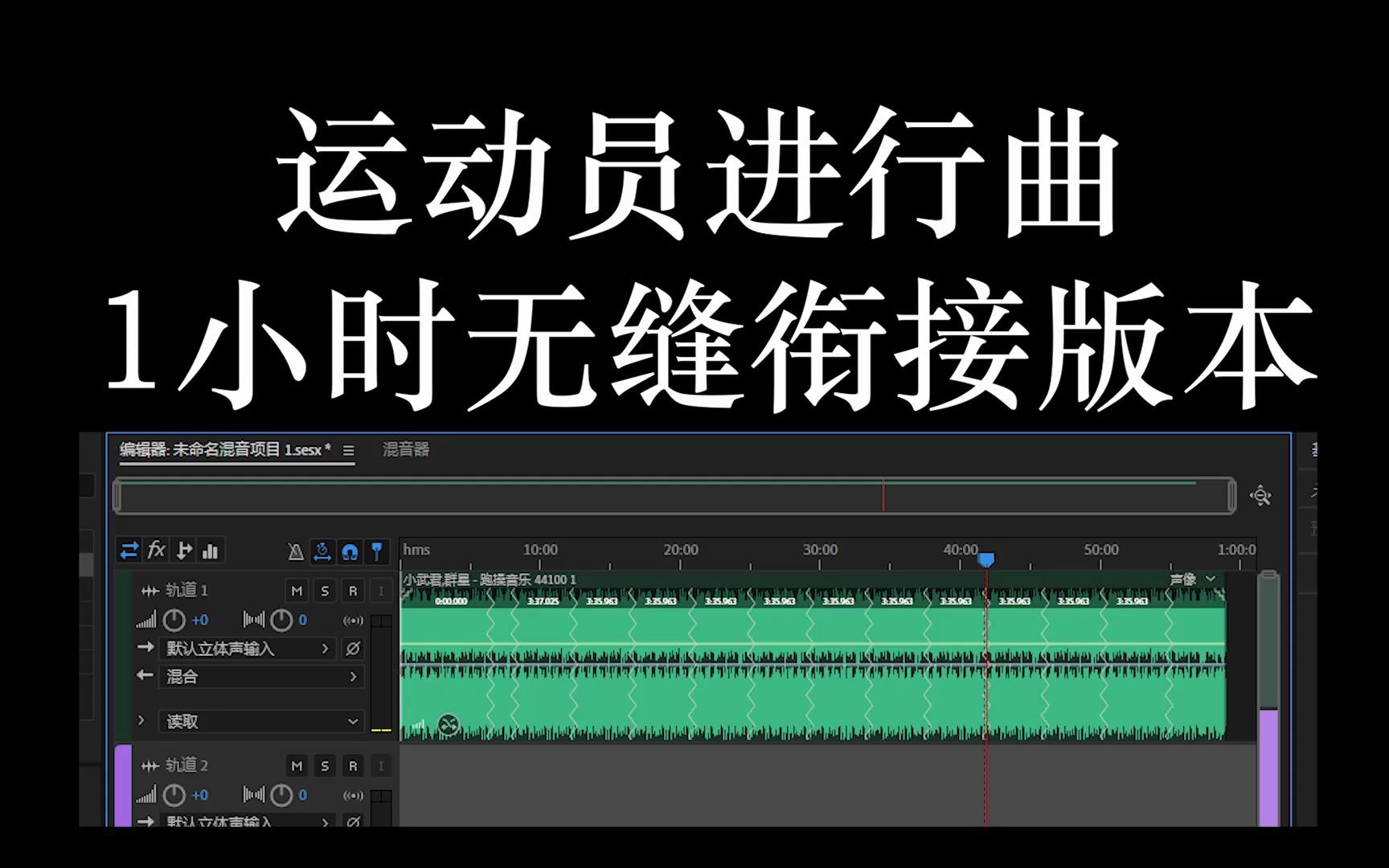Screen dimensions: 1389x868
Task: Arm Track 2 for recording (R)
Action: pos(353,766)
